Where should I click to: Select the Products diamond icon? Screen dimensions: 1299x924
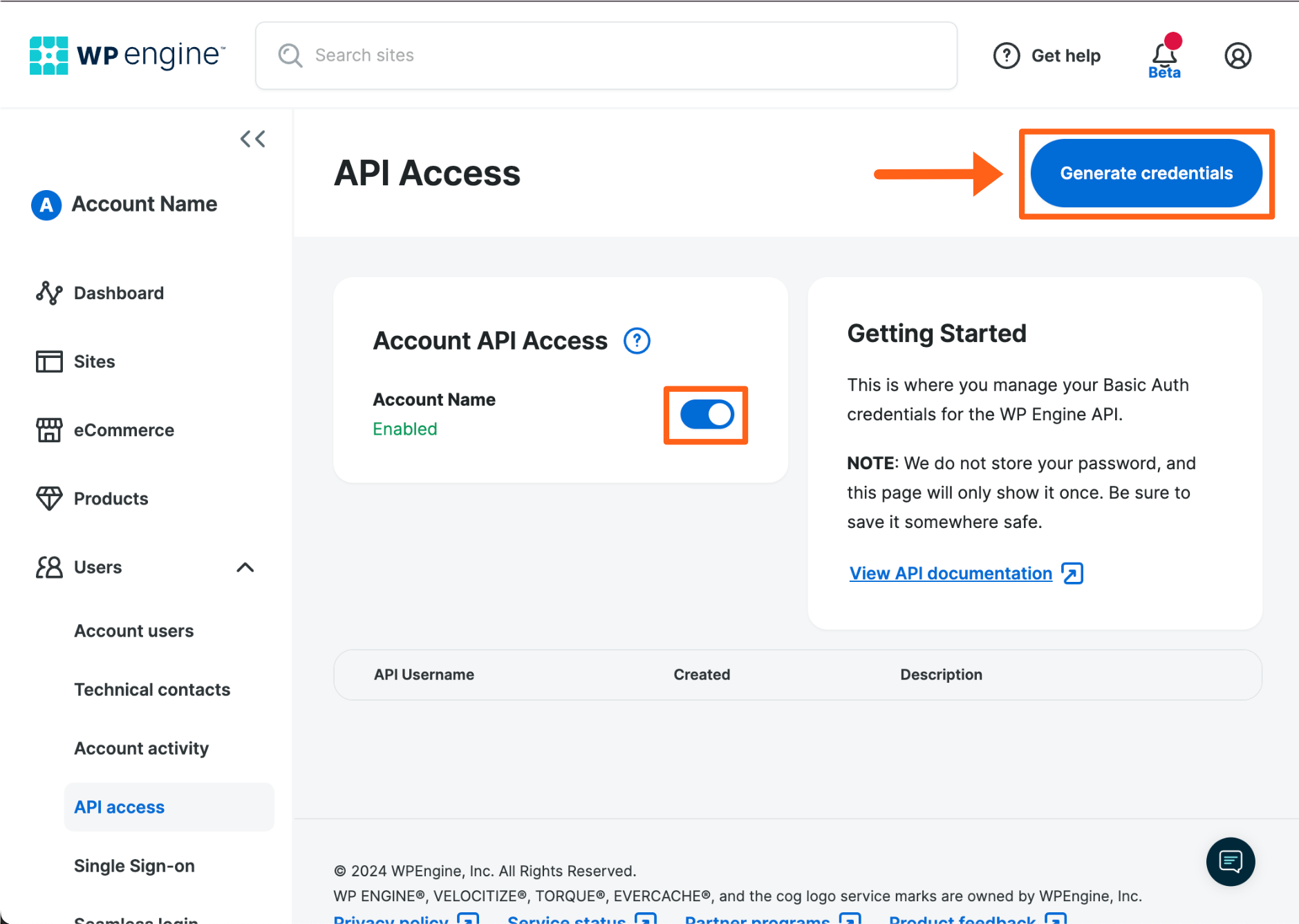click(48, 498)
